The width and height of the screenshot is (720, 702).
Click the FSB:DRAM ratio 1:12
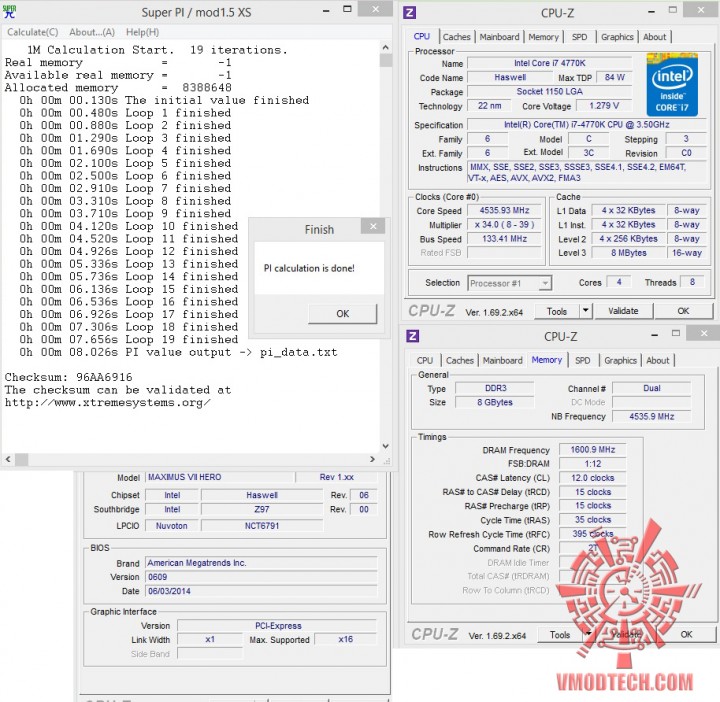coord(592,464)
